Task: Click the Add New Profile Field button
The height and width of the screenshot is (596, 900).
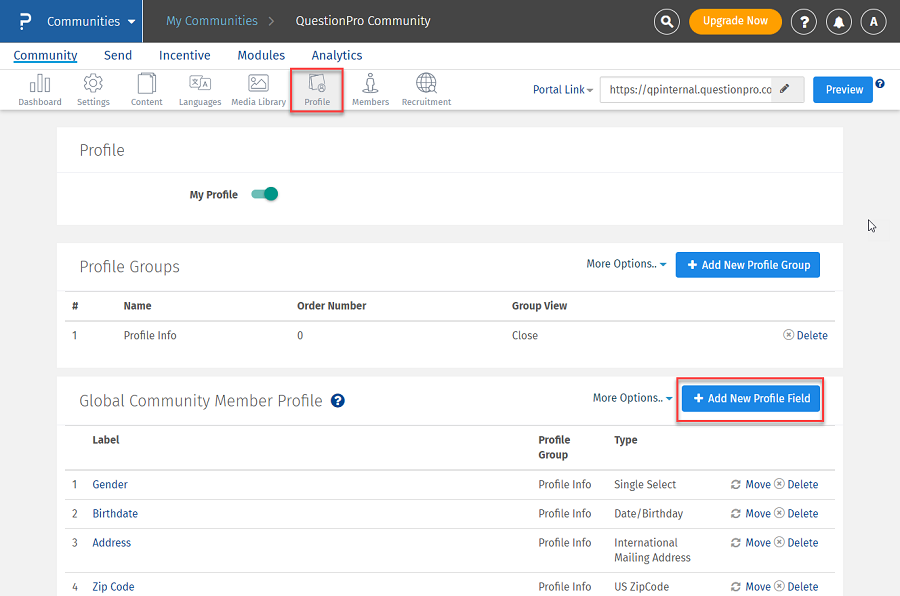Action: [751, 398]
